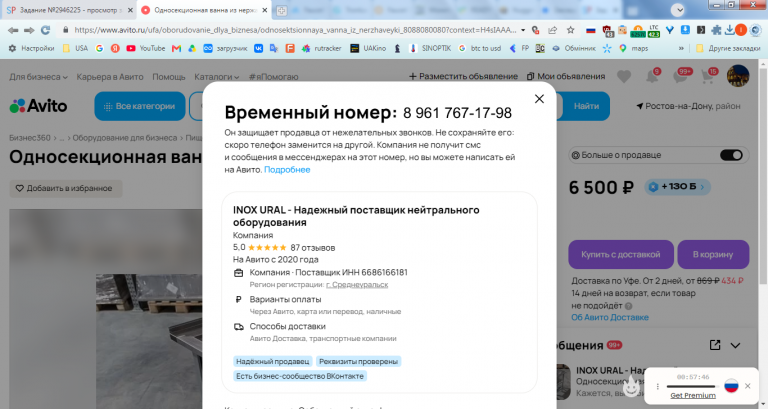768x409 pixels.
Task: Open the 'btc to usd' bookmark
Action: [x=480, y=48]
